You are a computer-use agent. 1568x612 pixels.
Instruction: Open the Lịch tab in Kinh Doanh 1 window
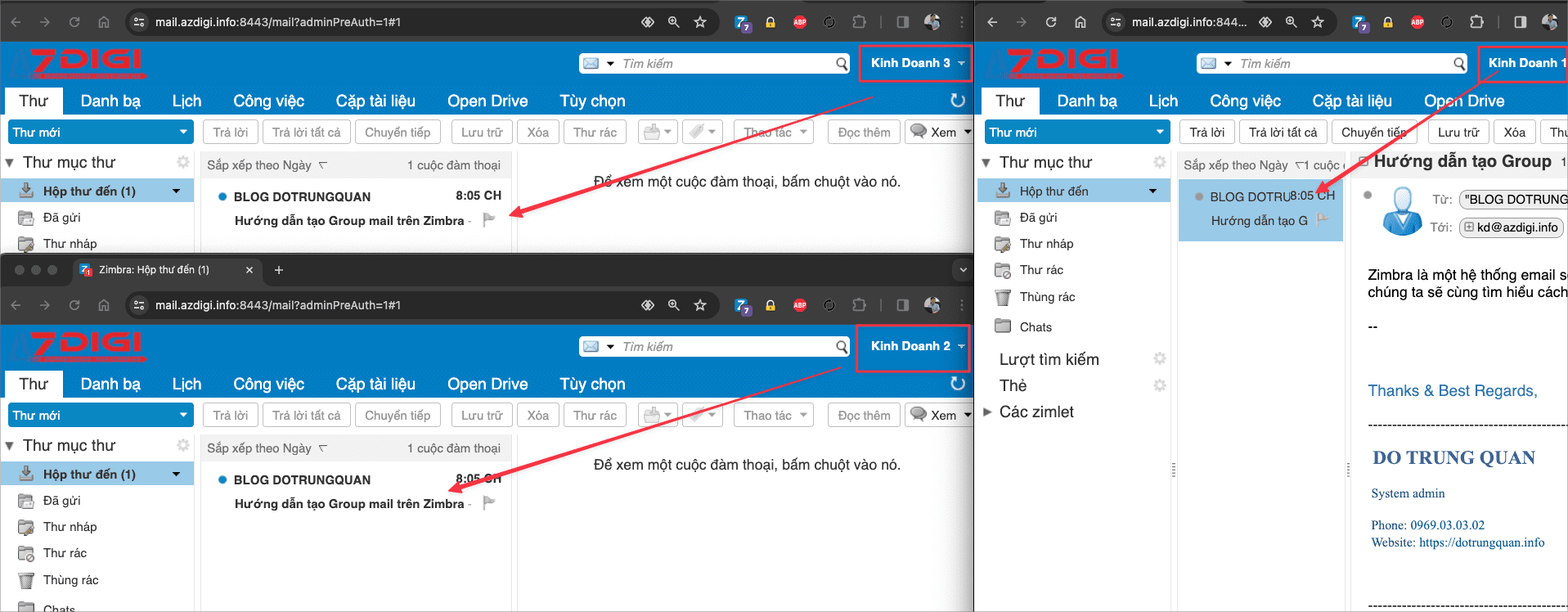coord(1163,101)
